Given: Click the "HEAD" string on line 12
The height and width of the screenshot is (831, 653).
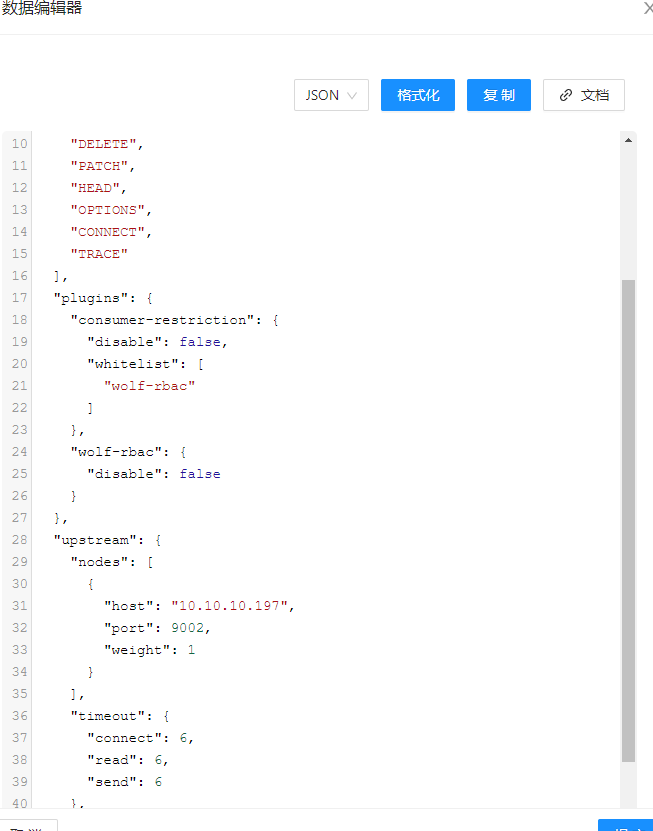Looking at the screenshot, I should click(95, 188).
